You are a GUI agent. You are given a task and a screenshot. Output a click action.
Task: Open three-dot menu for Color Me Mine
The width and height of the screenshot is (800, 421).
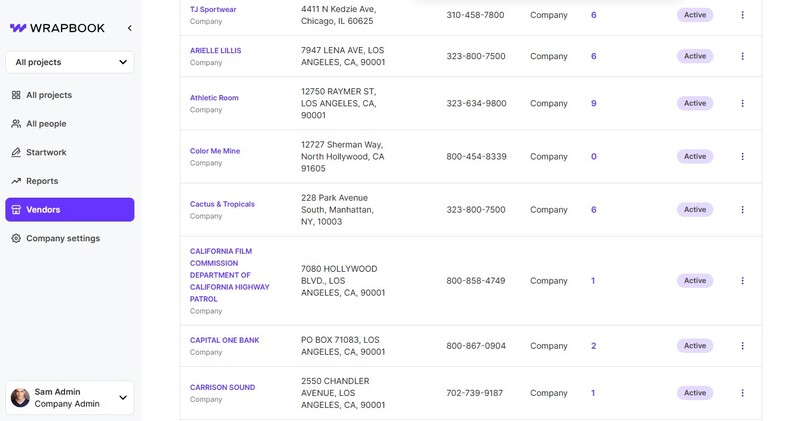pos(742,156)
